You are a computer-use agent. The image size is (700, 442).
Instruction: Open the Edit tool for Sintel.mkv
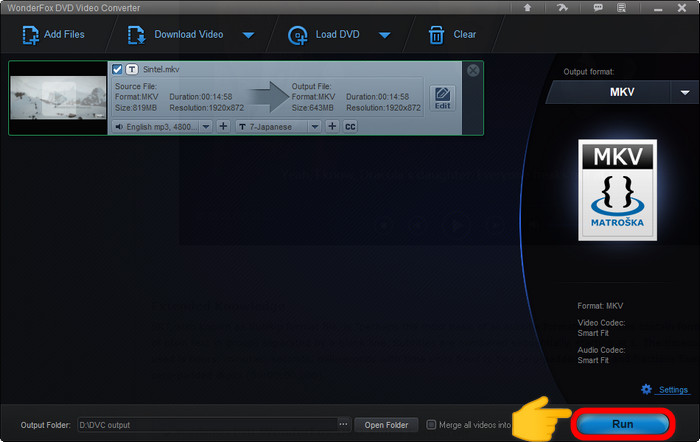pos(442,98)
